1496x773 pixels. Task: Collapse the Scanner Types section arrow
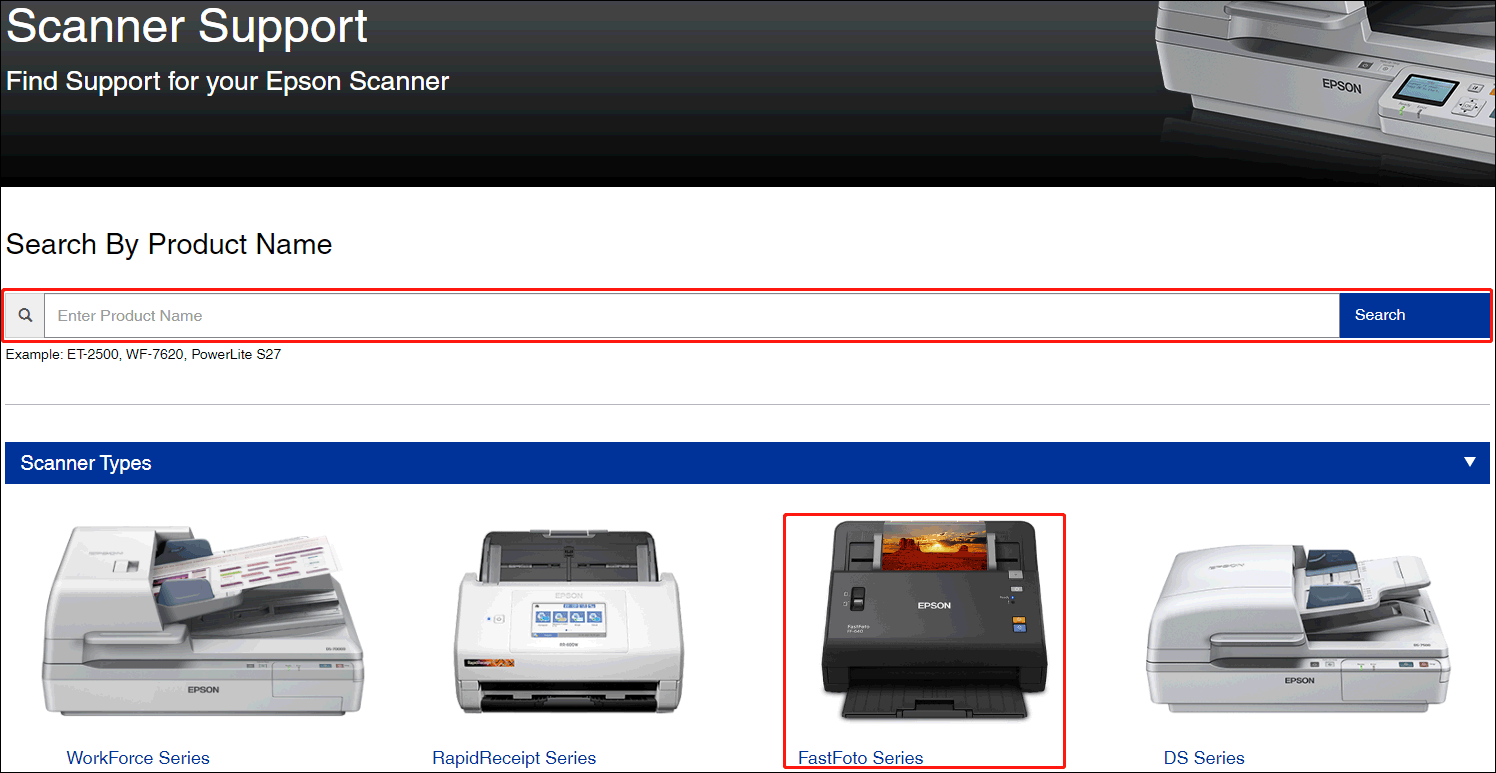coord(1469,462)
